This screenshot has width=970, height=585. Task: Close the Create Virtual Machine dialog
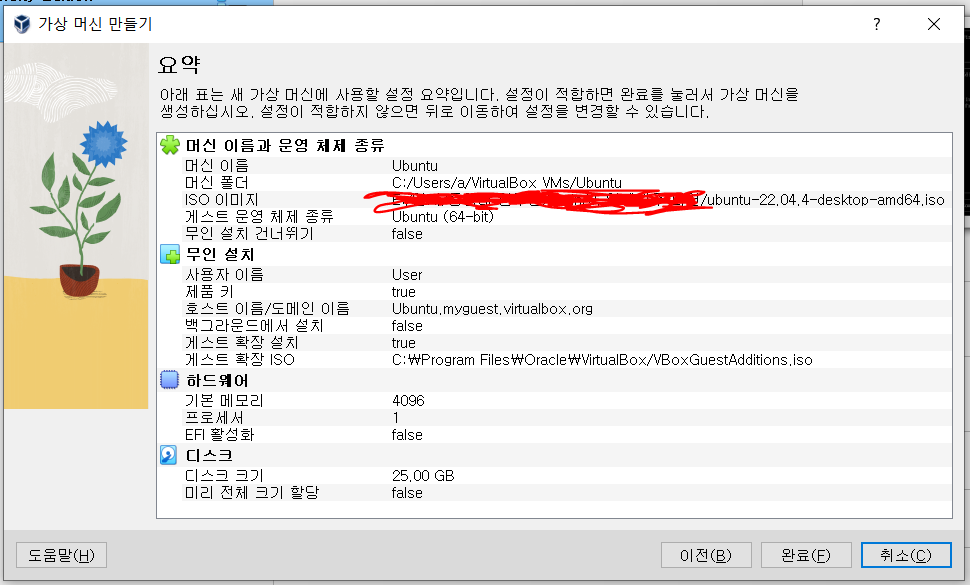[x=934, y=24]
